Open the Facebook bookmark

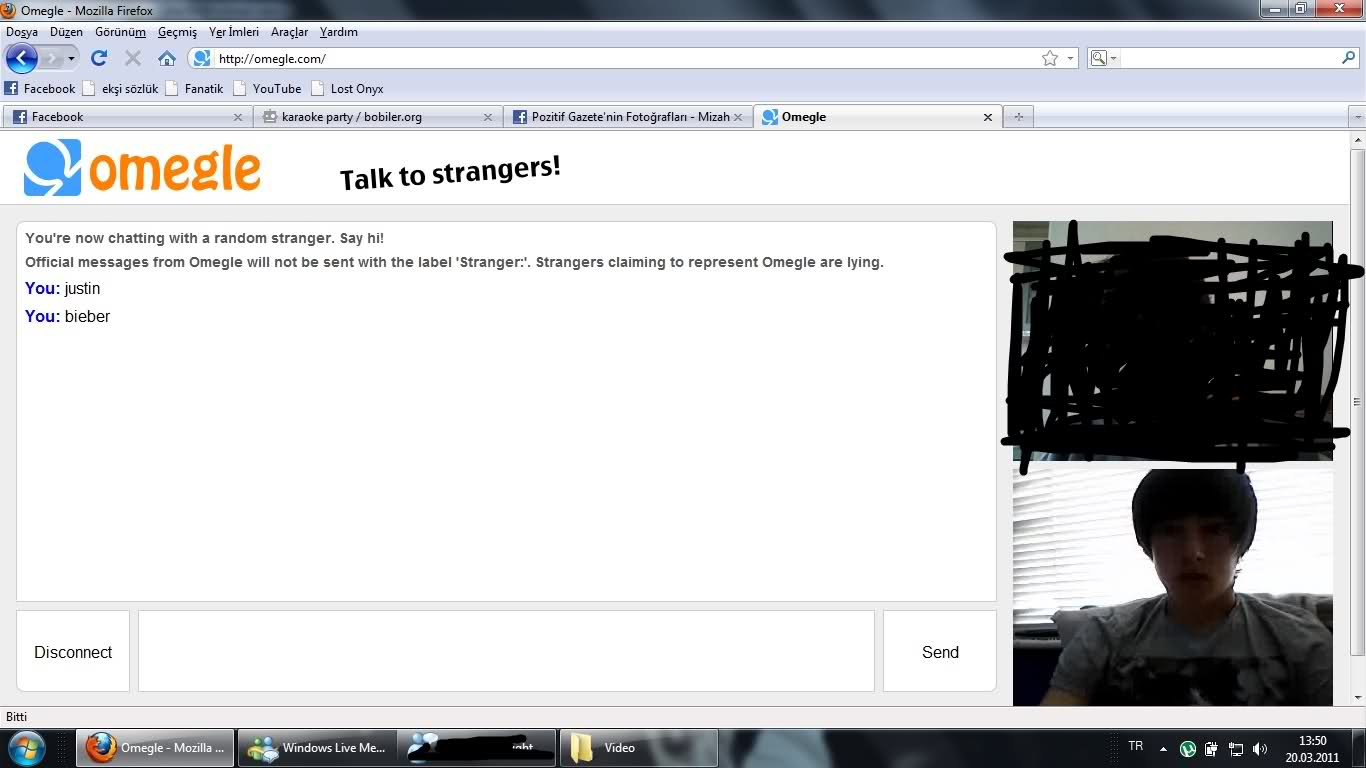[40, 89]
